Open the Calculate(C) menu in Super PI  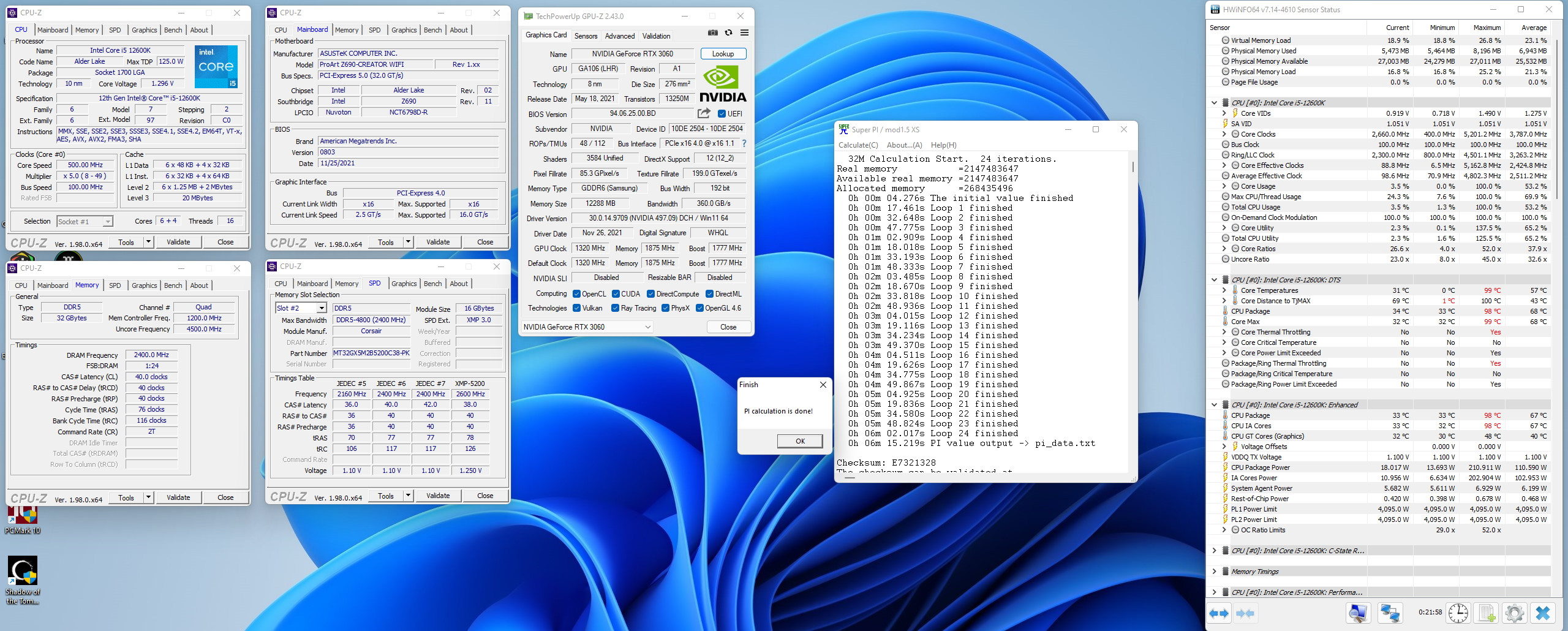[858, 145]
